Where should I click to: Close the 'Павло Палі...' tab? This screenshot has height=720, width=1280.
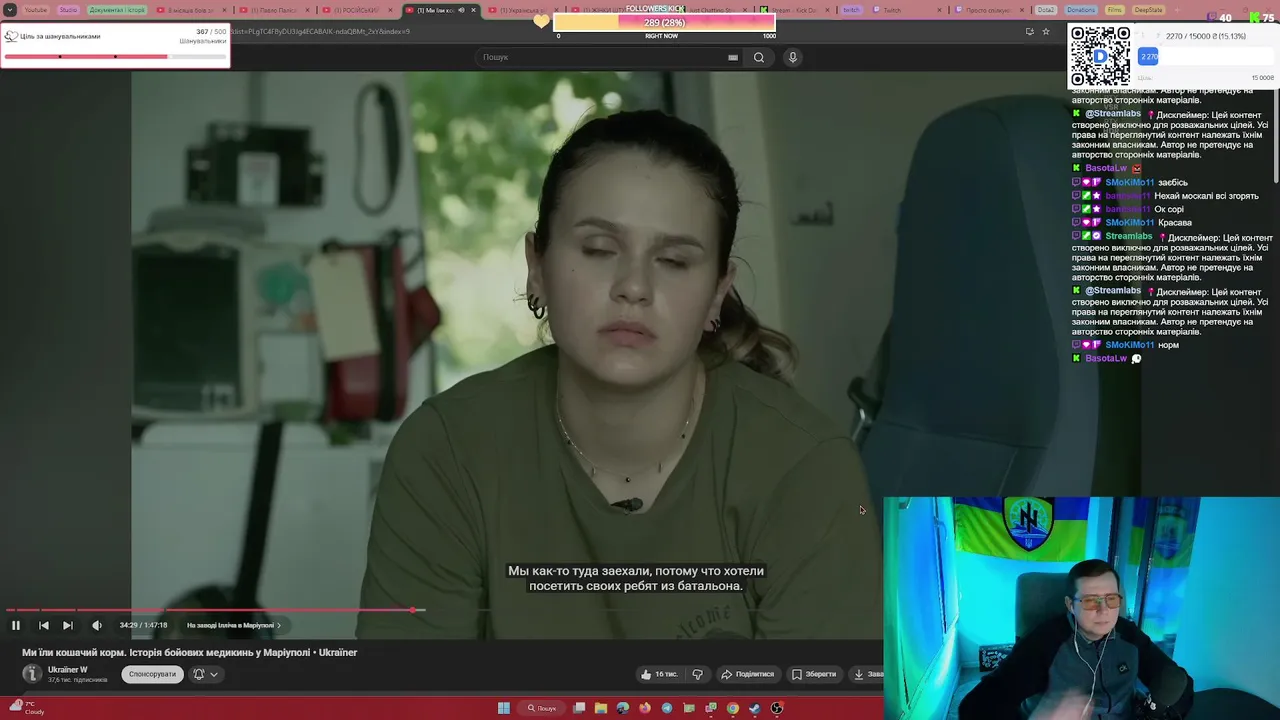click(308, 10)
